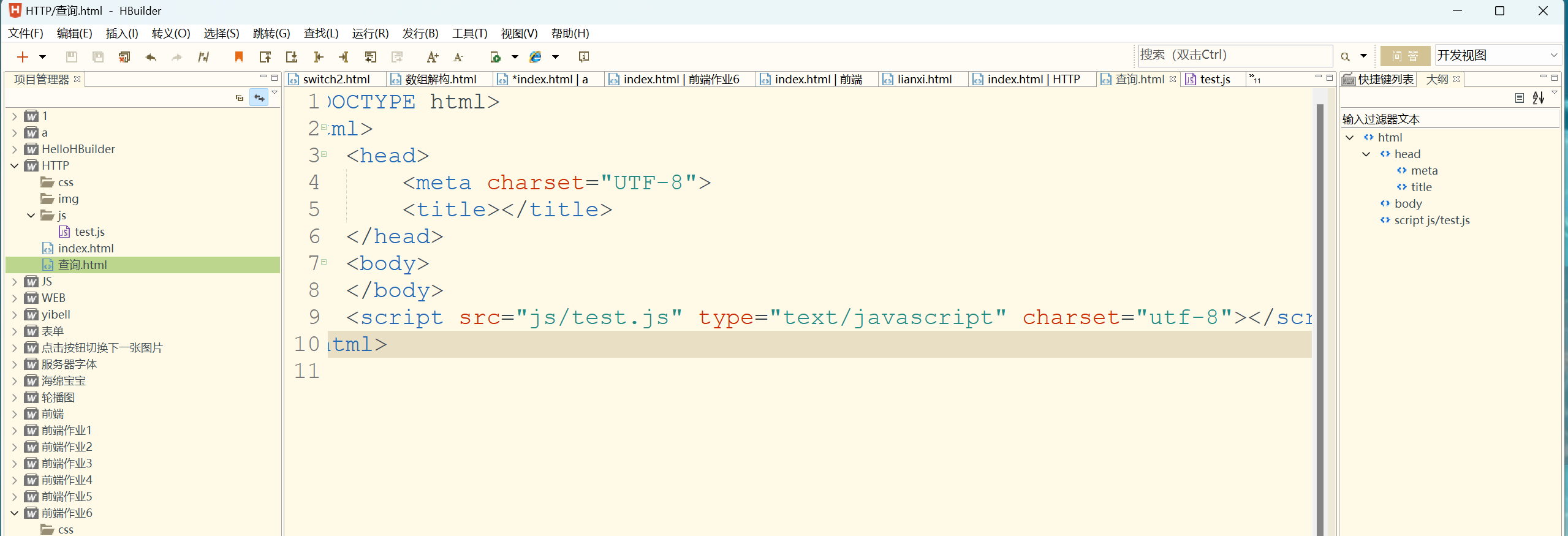This screenshot has height=536, width=1568.
Task: Click the collapse all icon in project manager
Action: 240,98
